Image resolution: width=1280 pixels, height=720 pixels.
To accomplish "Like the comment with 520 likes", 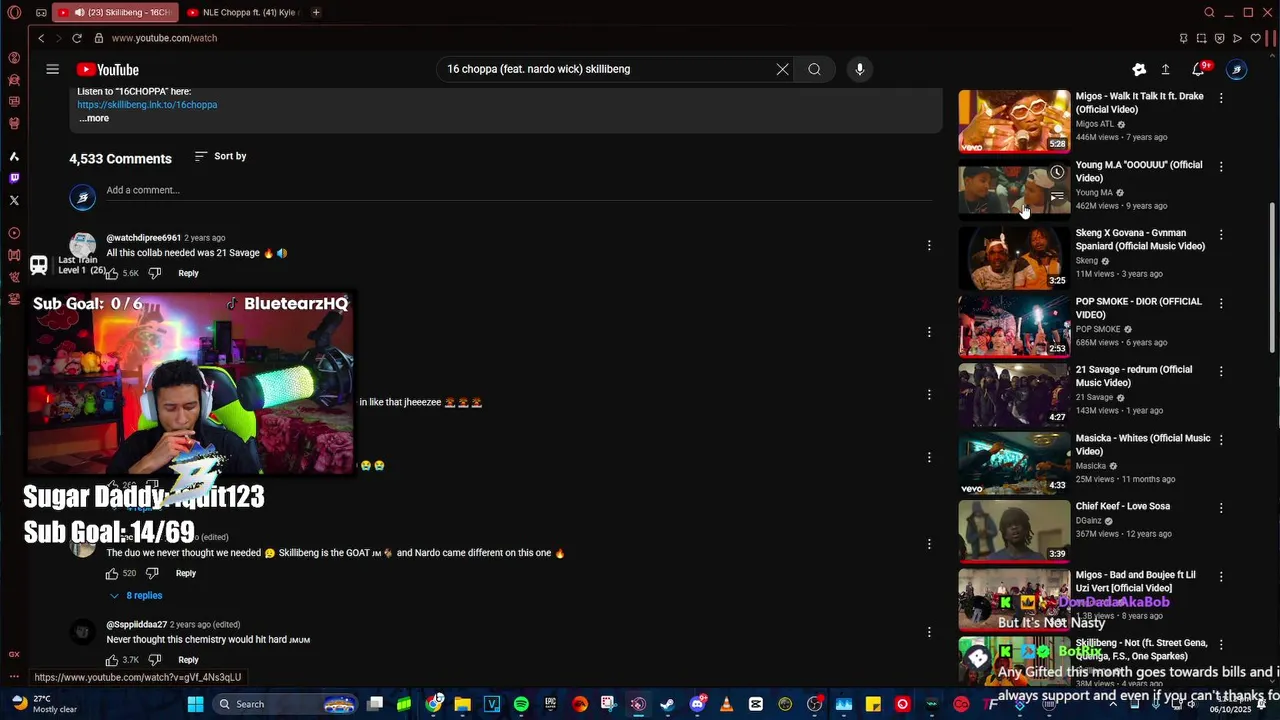I will point(112,573).
